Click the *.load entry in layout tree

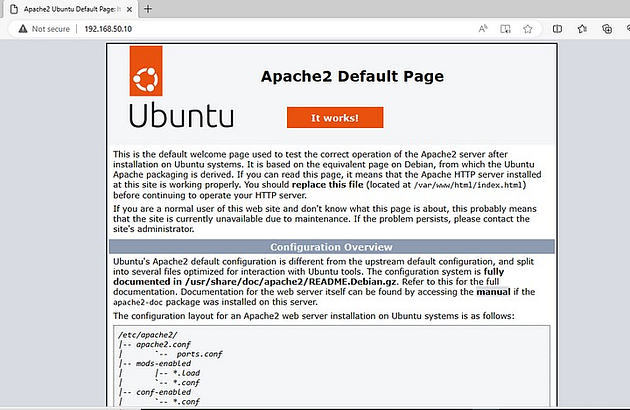[186, 373]
